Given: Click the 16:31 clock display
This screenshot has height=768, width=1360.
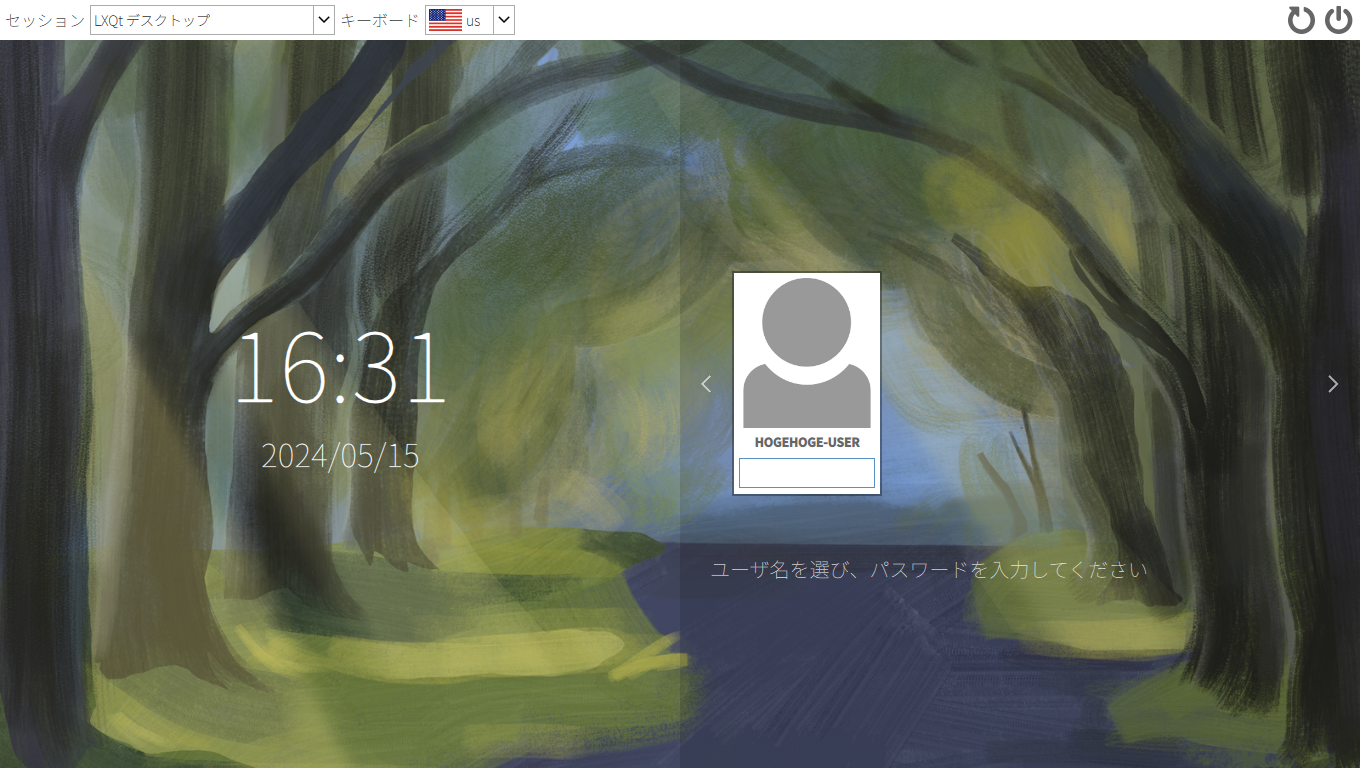Looking at the screenshot, I should pos(340,367).
